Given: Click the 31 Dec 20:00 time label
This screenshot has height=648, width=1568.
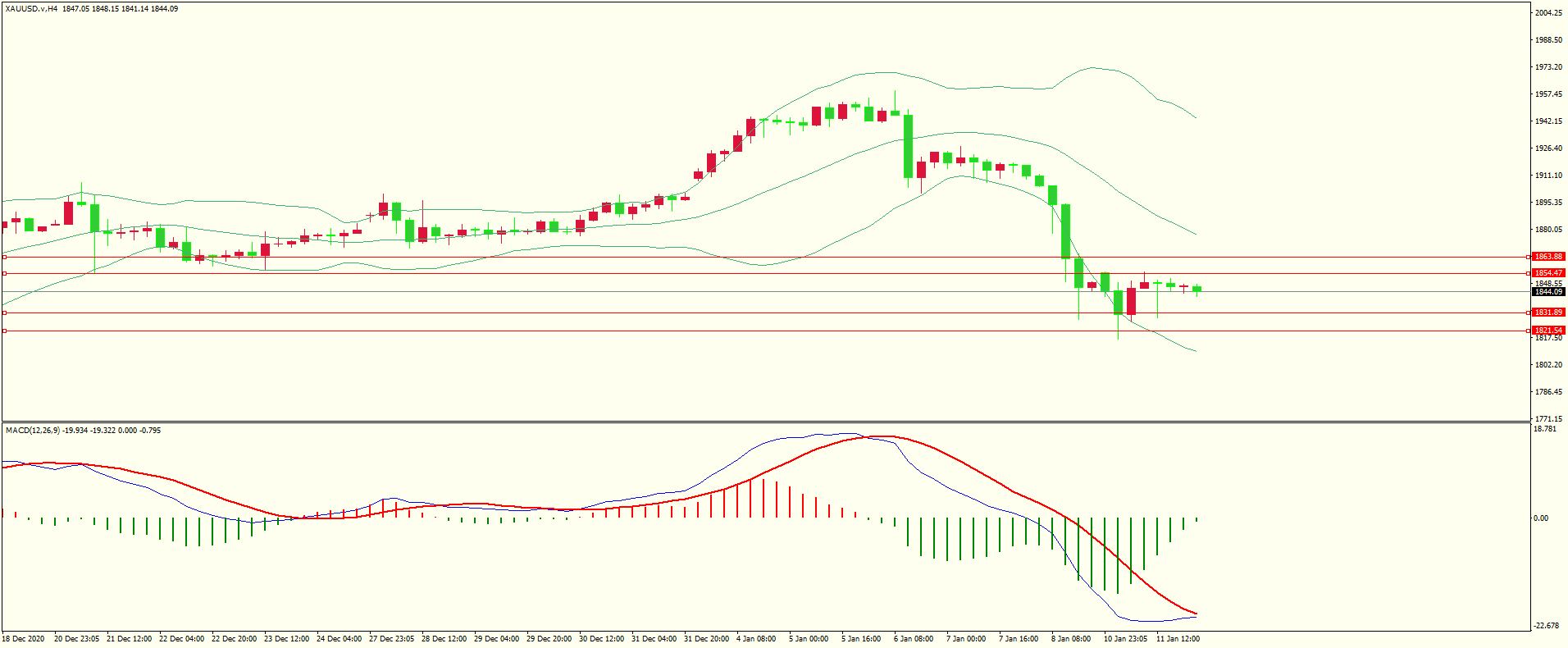Looking at the screenshot, I should coord(706,639).
